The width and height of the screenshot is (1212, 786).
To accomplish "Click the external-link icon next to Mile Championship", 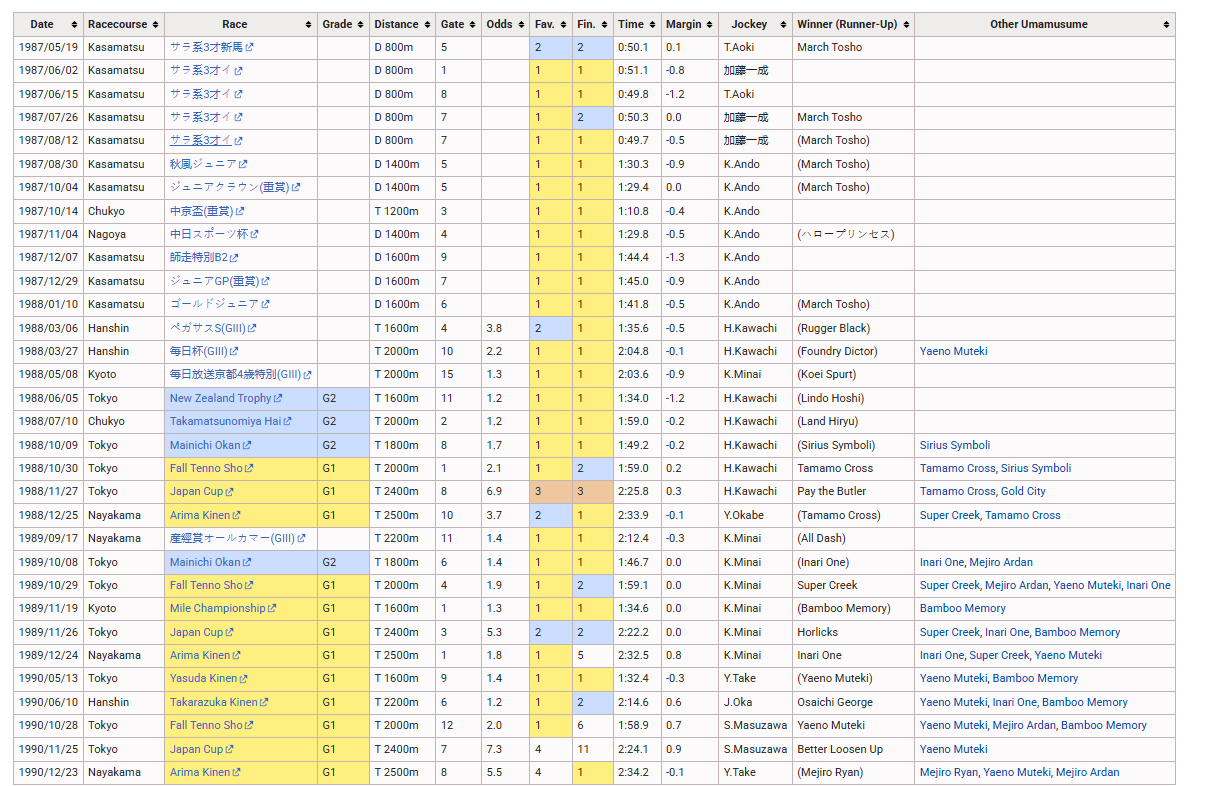I will click(x=273, y=609).
